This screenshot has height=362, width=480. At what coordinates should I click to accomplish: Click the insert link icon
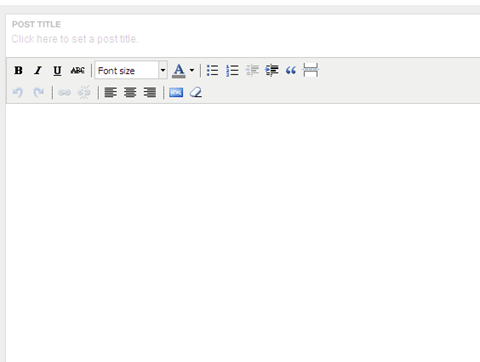(x=64, y=92)
